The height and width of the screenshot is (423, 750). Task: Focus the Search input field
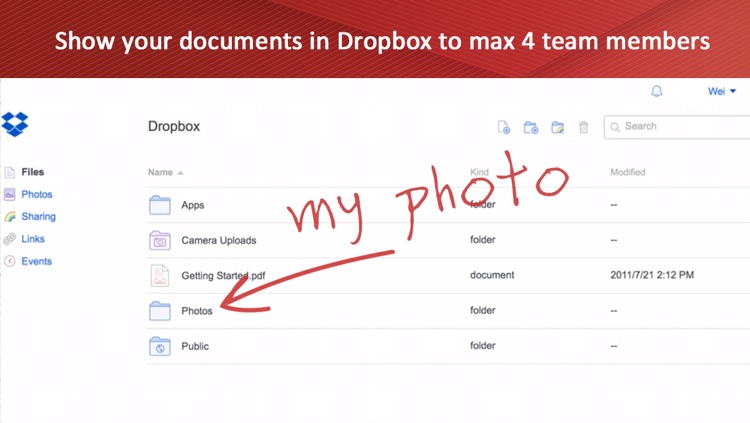pos(677,127)
